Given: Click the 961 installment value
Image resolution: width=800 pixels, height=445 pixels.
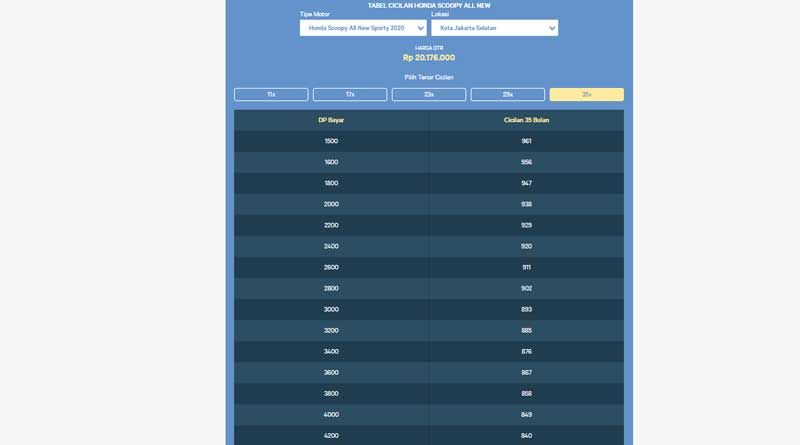Looking at the screenshot, I should 526,141.
